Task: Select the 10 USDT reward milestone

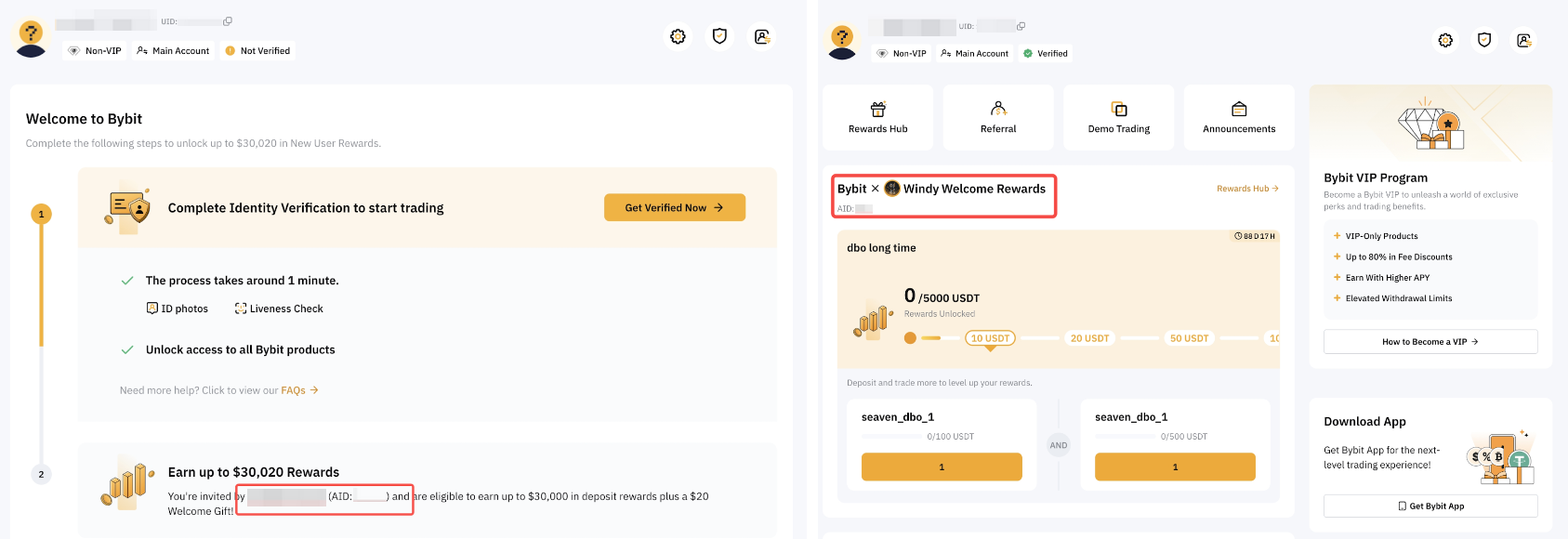Action: tap(990, 338)
